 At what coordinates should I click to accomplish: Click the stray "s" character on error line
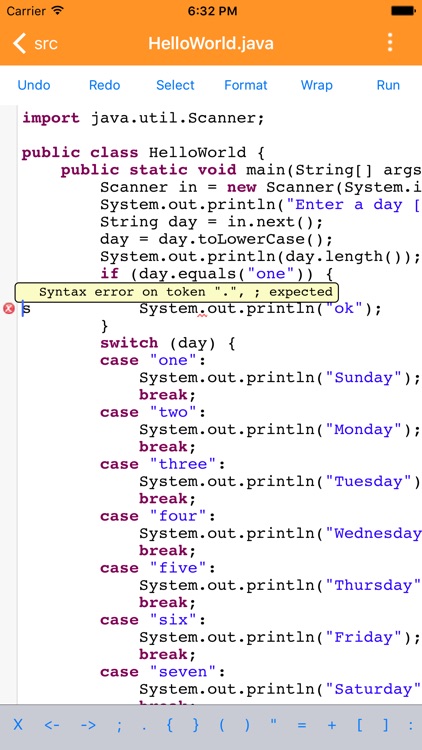point(27,309)
